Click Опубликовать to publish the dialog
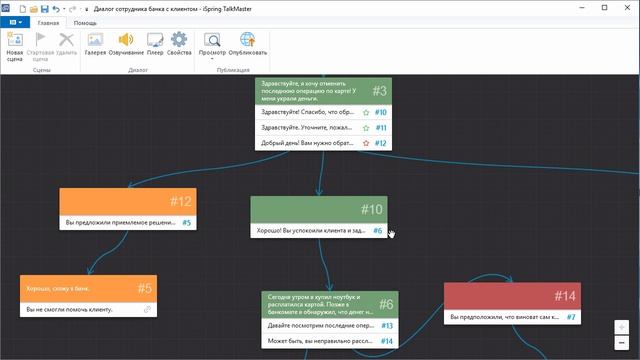 (x=247, y=44)
